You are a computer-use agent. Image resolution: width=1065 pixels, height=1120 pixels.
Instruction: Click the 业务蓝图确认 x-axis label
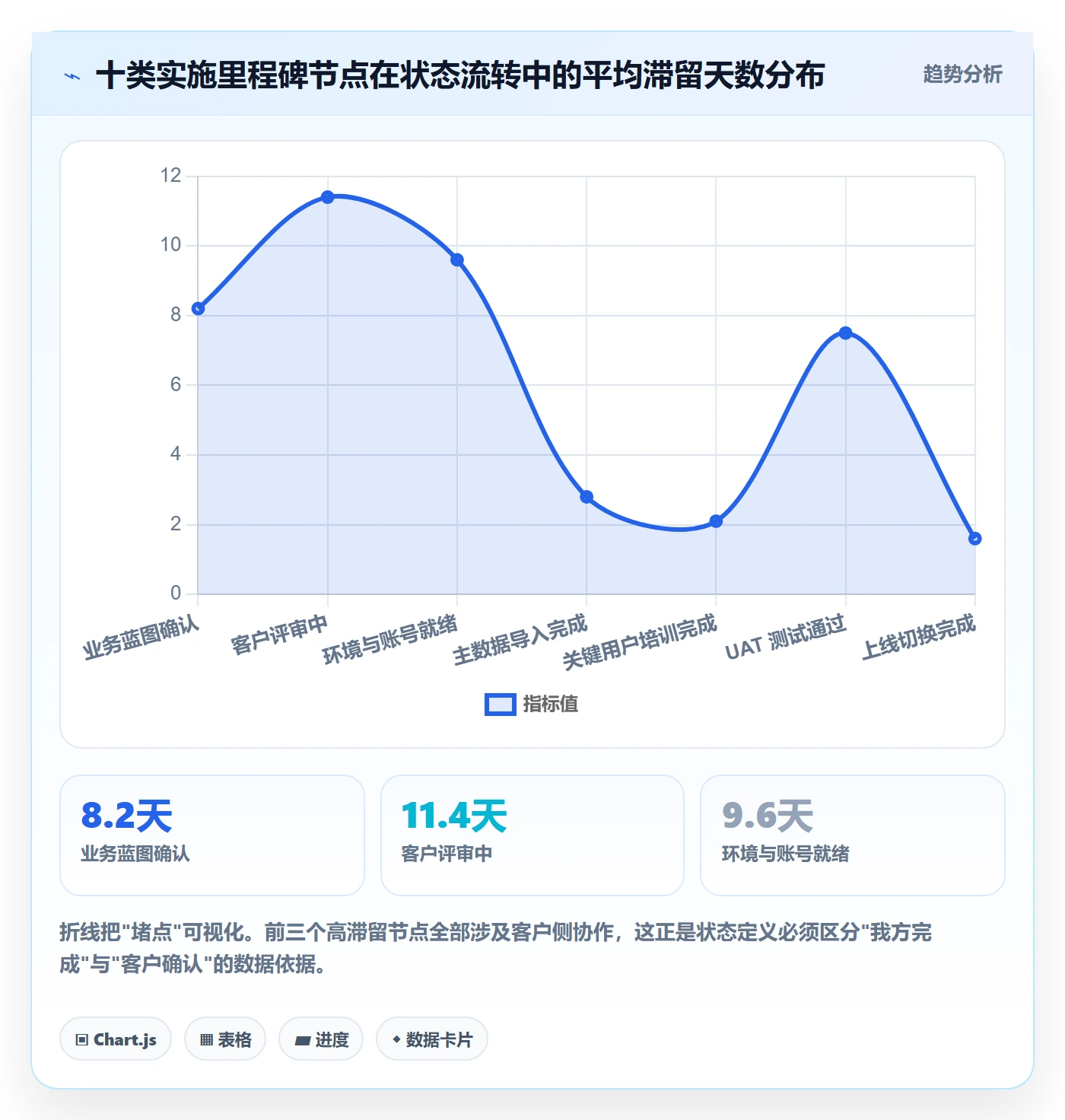tap(141, 638)
